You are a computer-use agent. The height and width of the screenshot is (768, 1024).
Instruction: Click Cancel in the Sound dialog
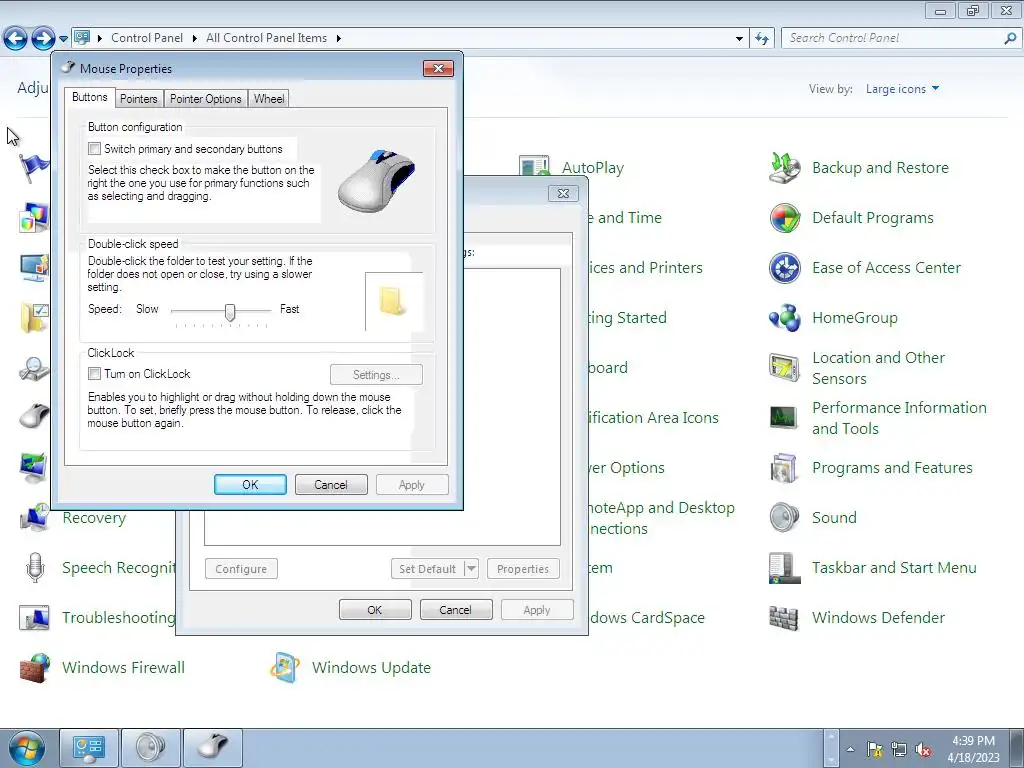pyautogui.click(x=456, y=610)
